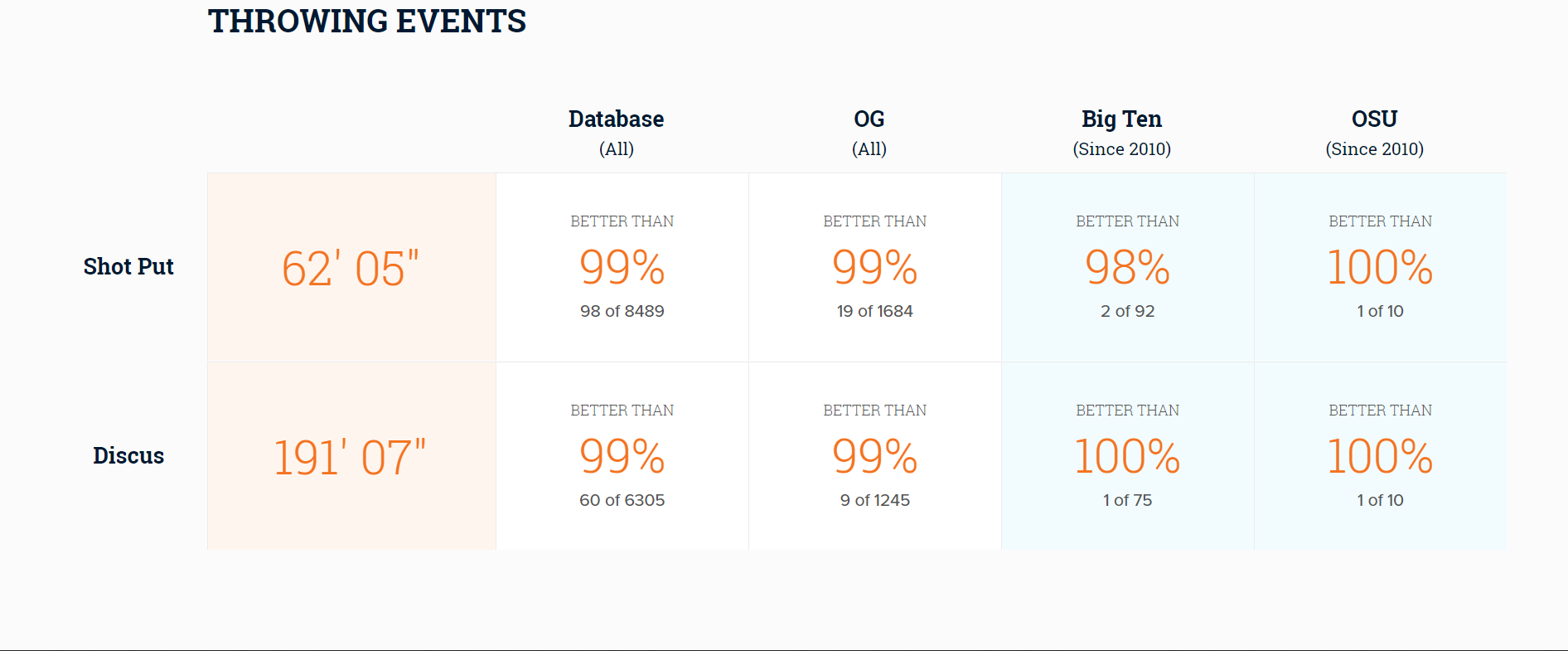Click the Database column header
Screen dimensions: 1568x651
tap(616, 119)
